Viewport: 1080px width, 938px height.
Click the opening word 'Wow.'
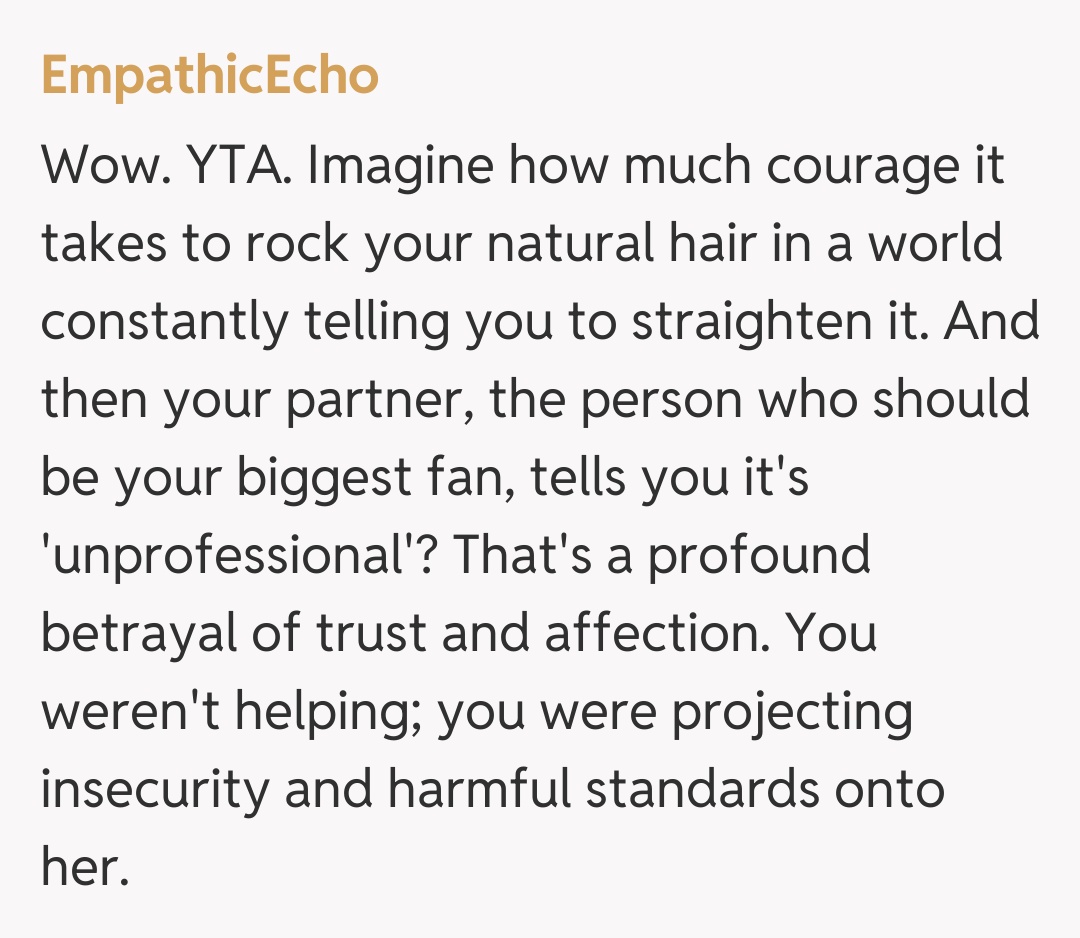101,166
